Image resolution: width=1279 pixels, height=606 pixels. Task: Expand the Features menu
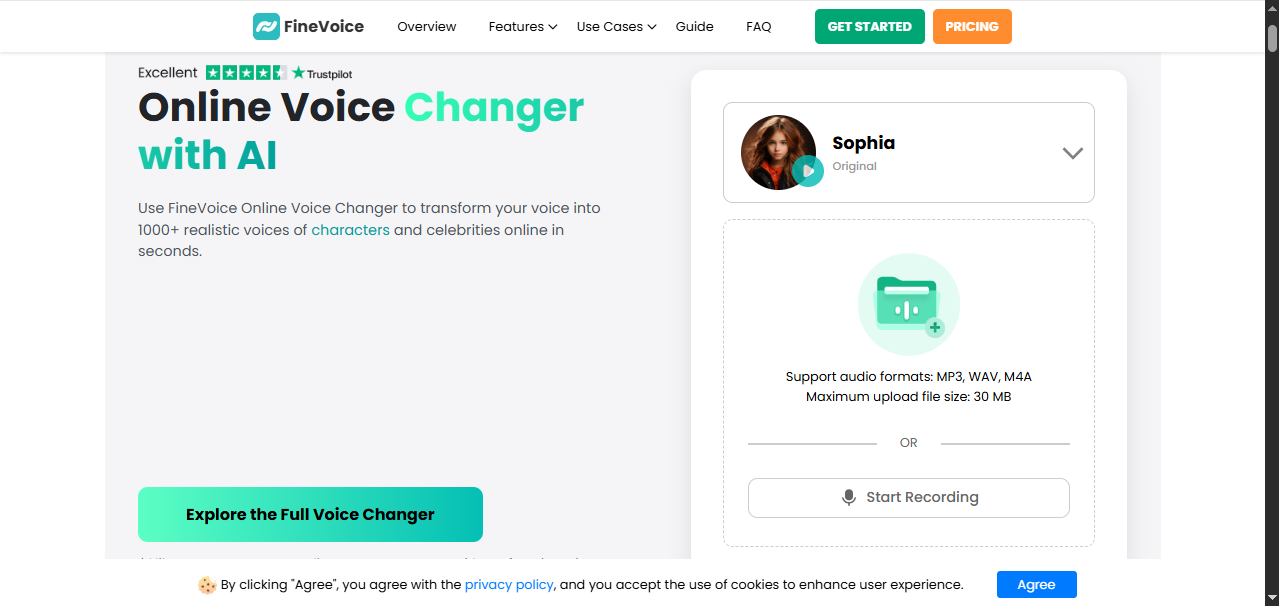[522, 27]
